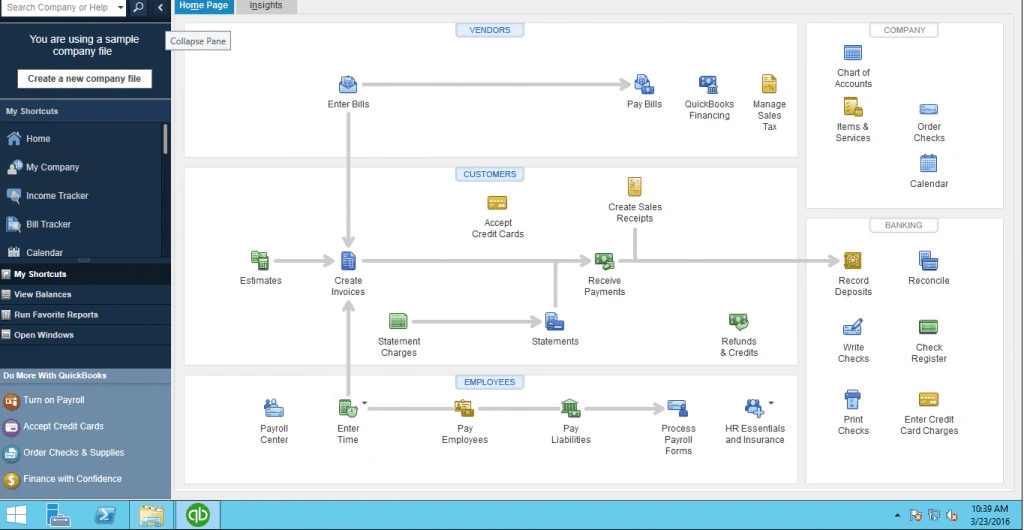Image resolution: width=1024 pixels, height=530 pixels.
Task: Open the Enter Bills icon
Action: point(348,85)
